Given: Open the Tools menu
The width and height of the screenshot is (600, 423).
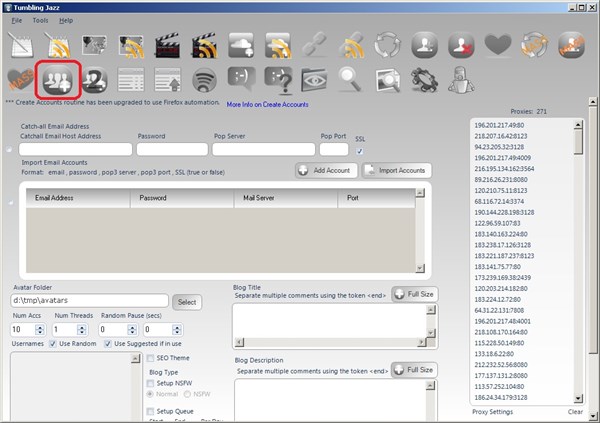Looking at the screenshot, I should coord(40,21).
